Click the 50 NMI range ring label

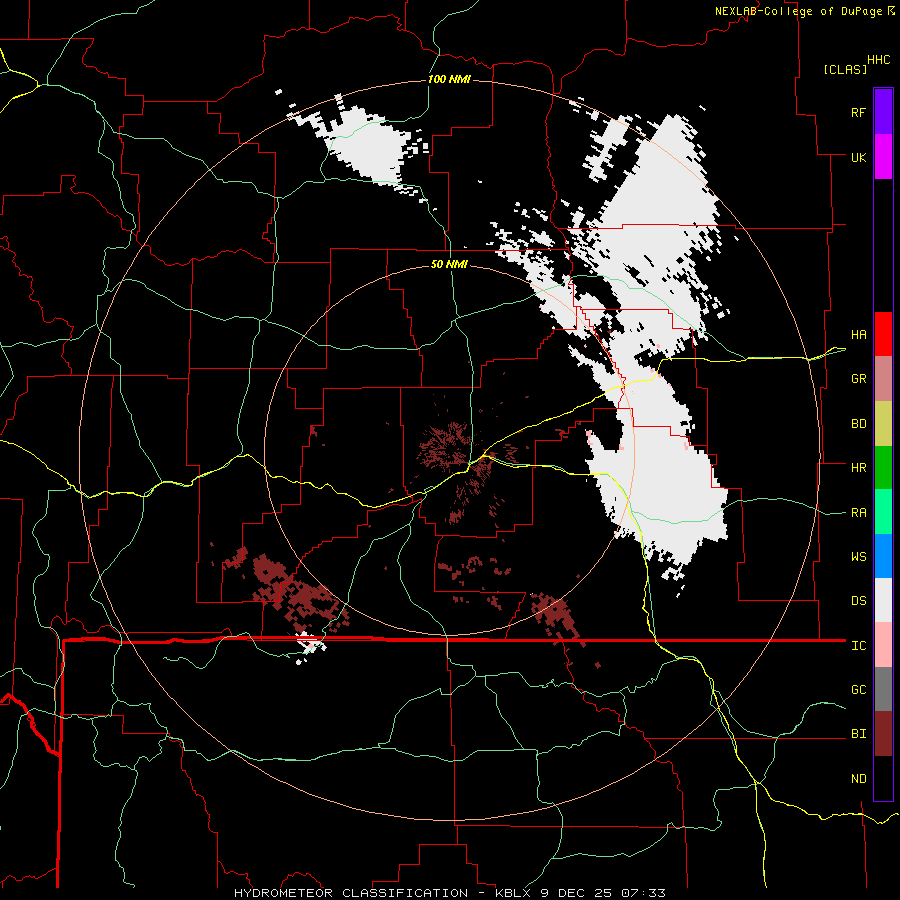click(449, 264)
